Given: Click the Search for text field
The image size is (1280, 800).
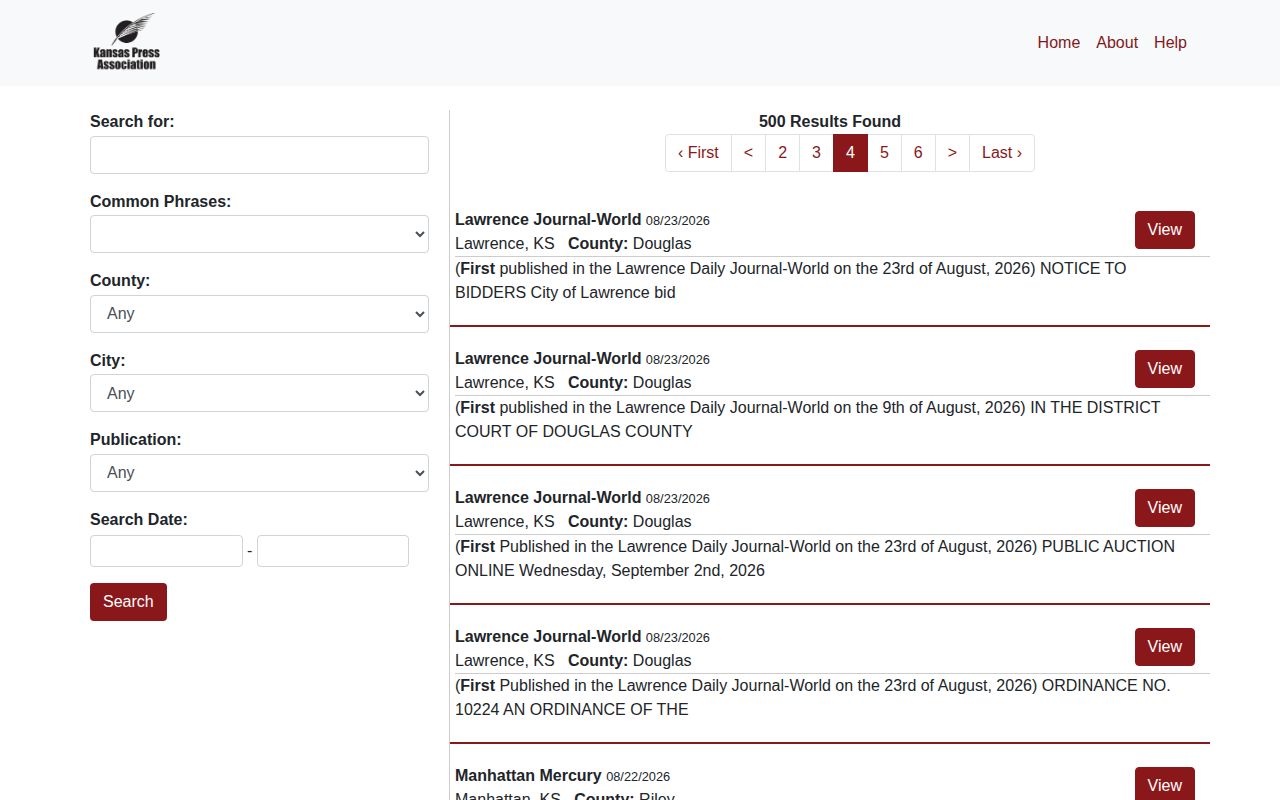Looking at the screenshot, I should [259, 155].
